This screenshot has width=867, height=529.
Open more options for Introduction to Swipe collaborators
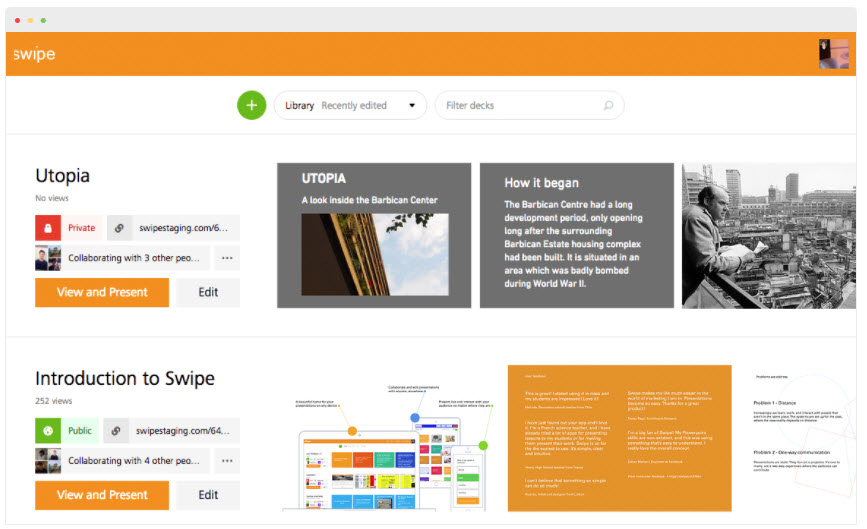click(x=227, y=461)
